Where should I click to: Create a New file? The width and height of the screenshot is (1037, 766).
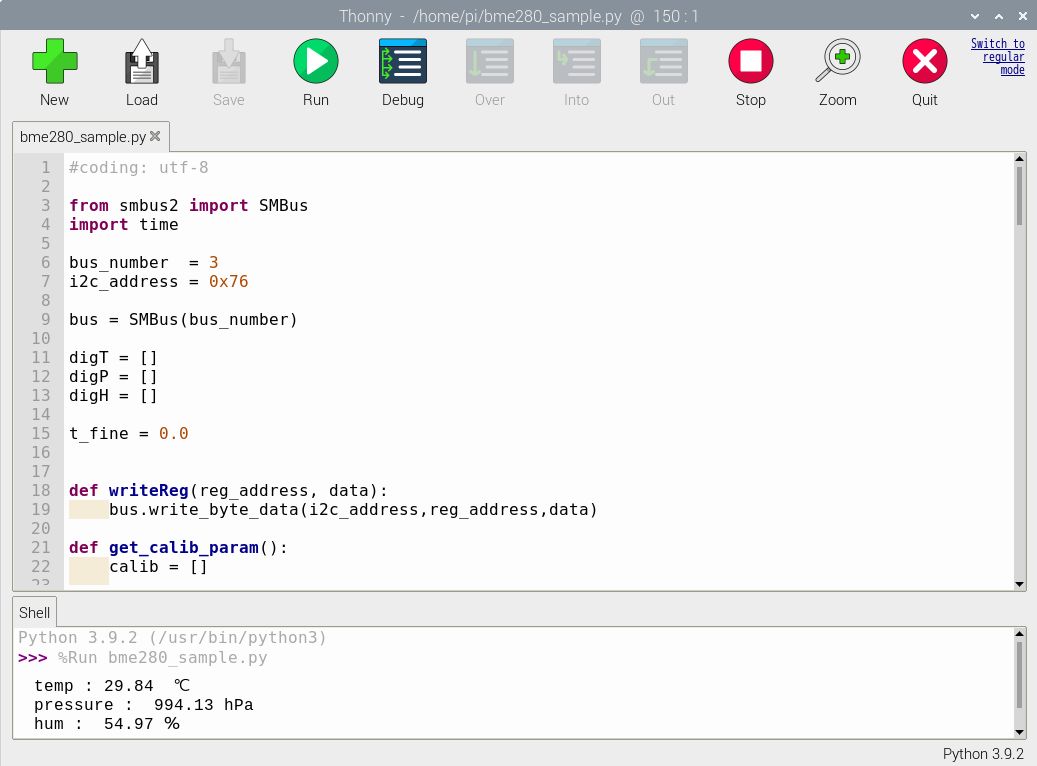(54, 60)
